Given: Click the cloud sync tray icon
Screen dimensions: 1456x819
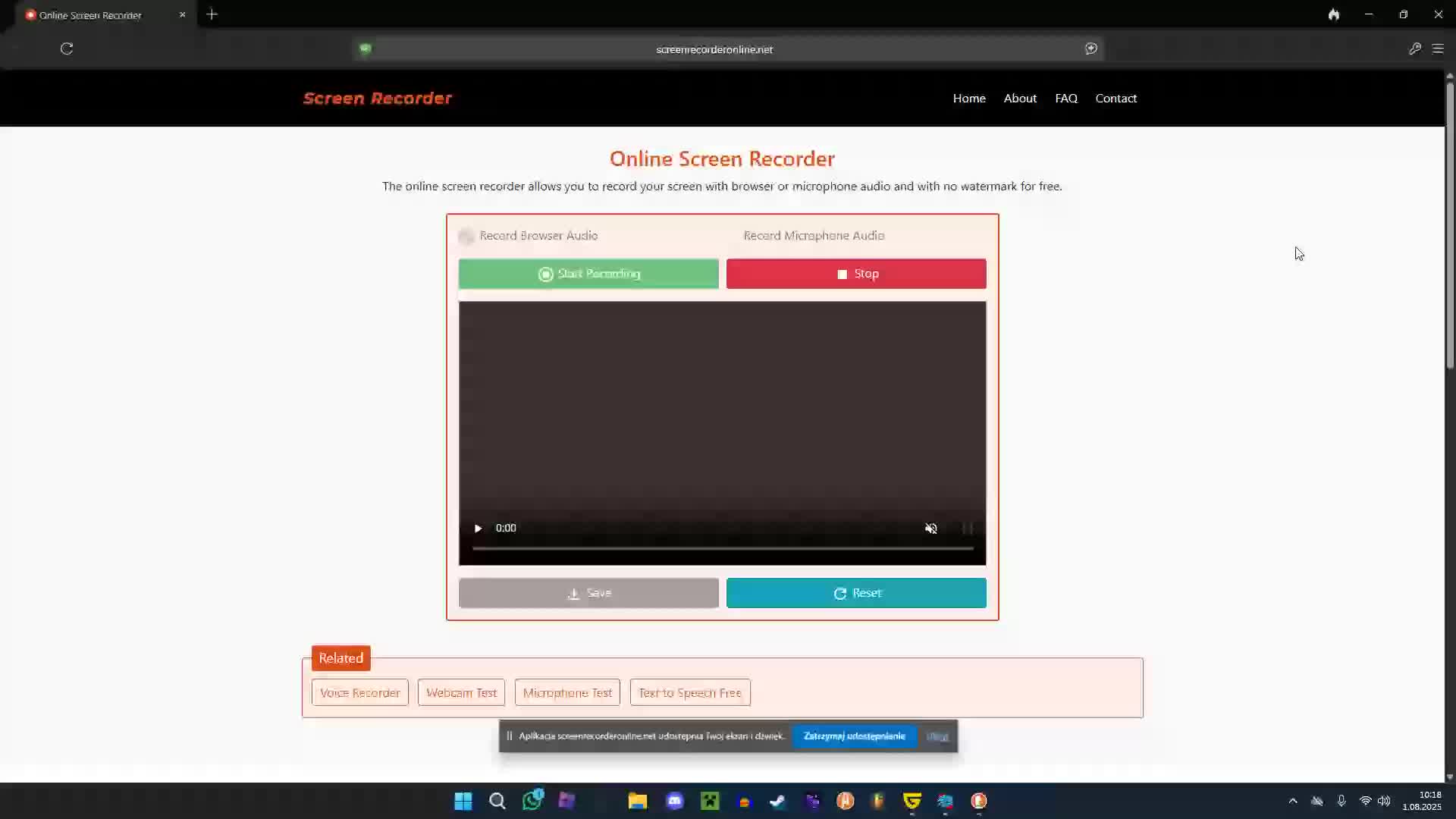Looking at the screenshot, I should coord(1317,801).
